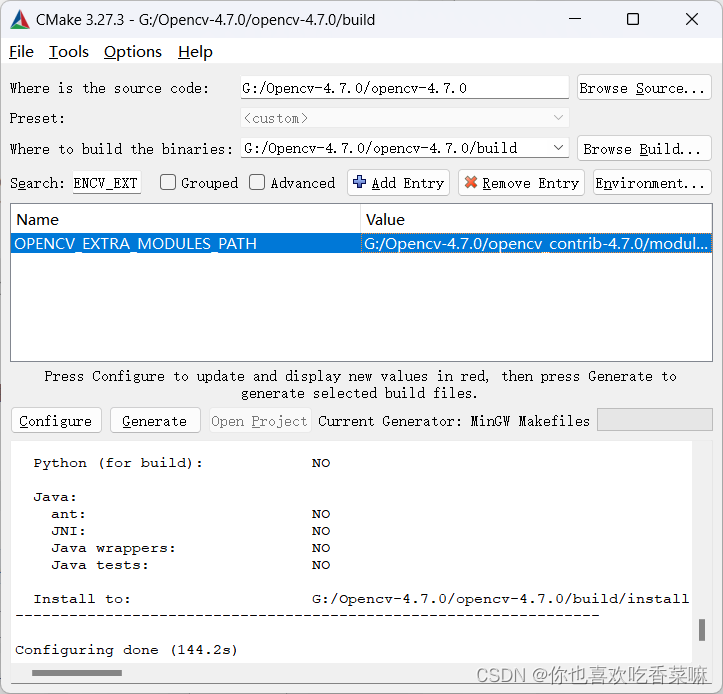Click the 'Python (for build):' log line

(182, 463)
